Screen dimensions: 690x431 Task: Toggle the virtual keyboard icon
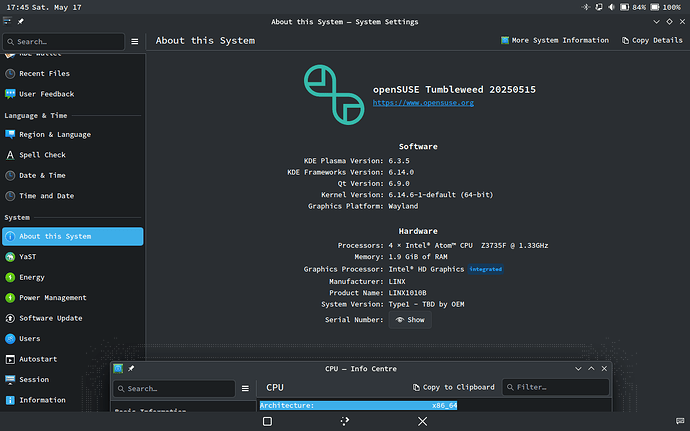[680, 421]
